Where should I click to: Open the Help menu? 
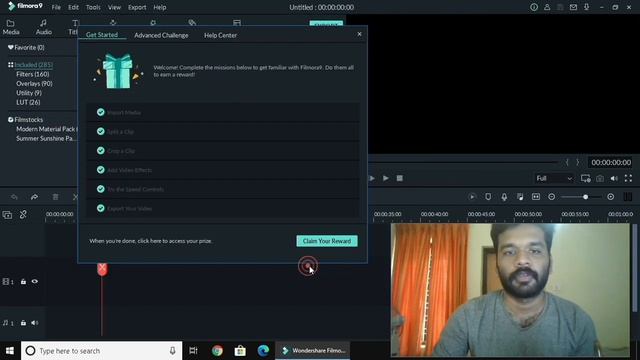coord(160,7)
